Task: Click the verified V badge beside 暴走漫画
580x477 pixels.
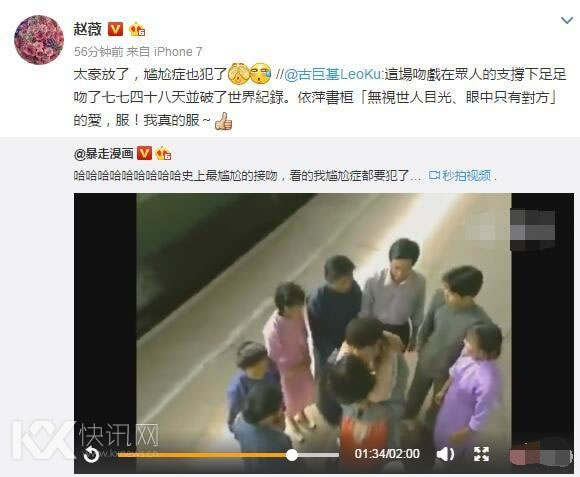Action: 144,153
